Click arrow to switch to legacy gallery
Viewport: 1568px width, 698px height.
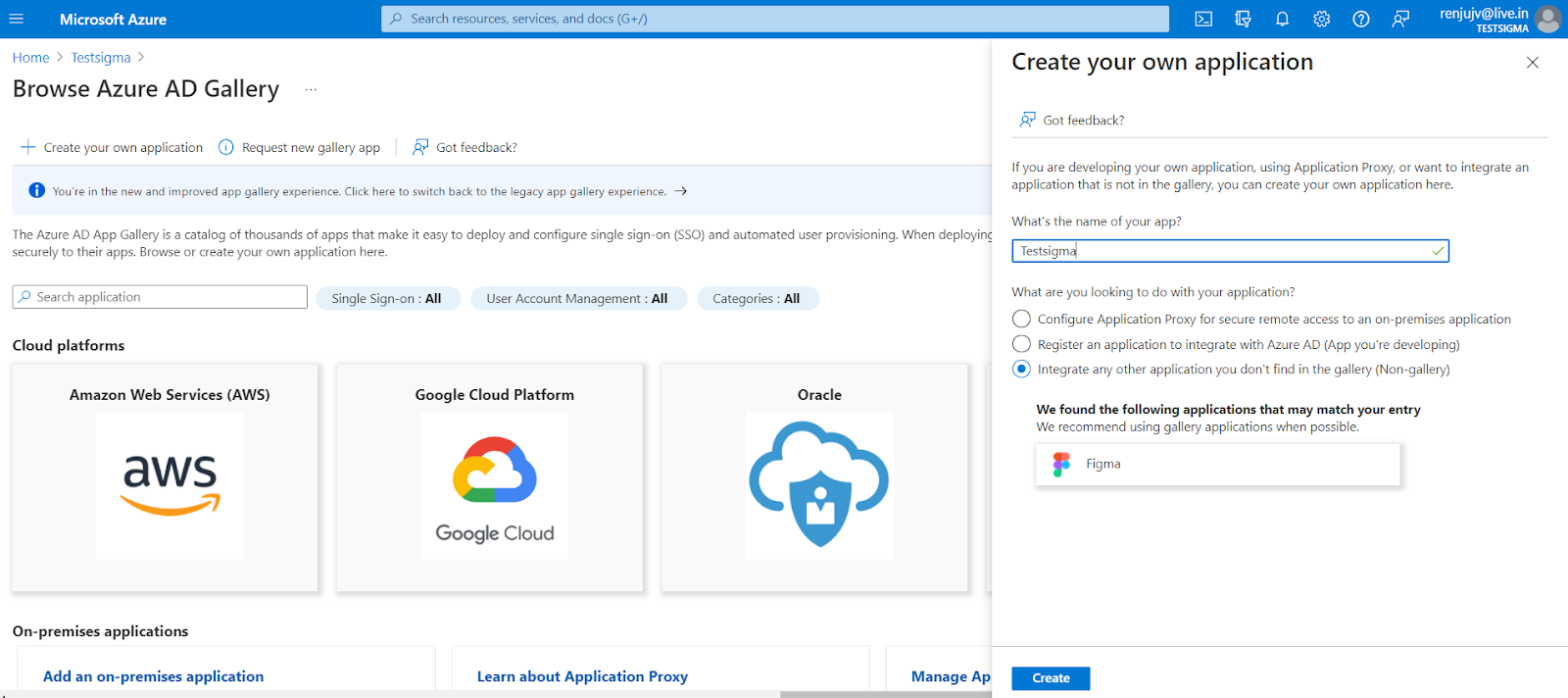680,191
